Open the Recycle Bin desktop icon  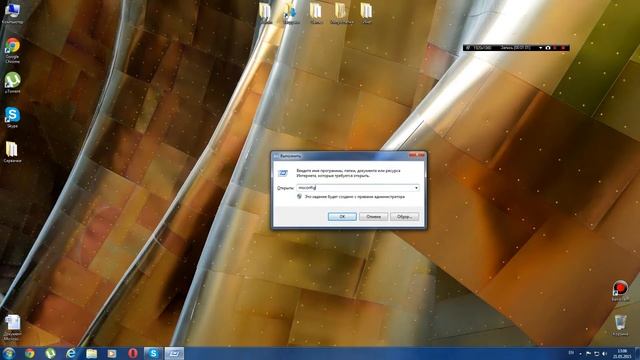point(620,325)
